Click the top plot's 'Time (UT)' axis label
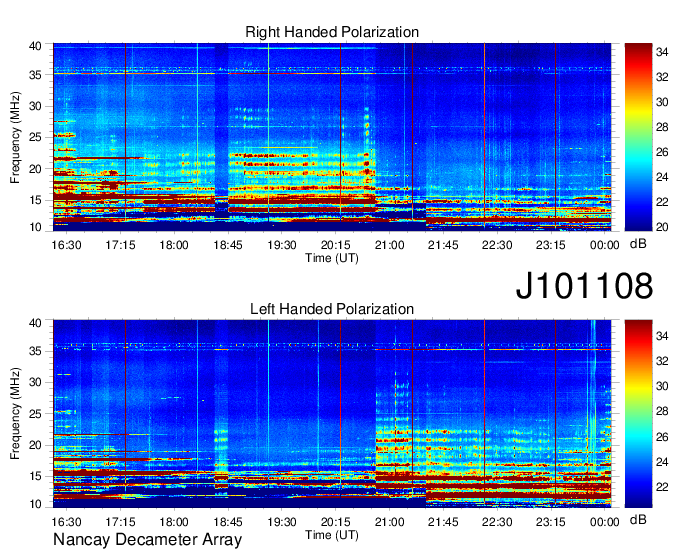 pyautogui.click(x=332, y=258)
